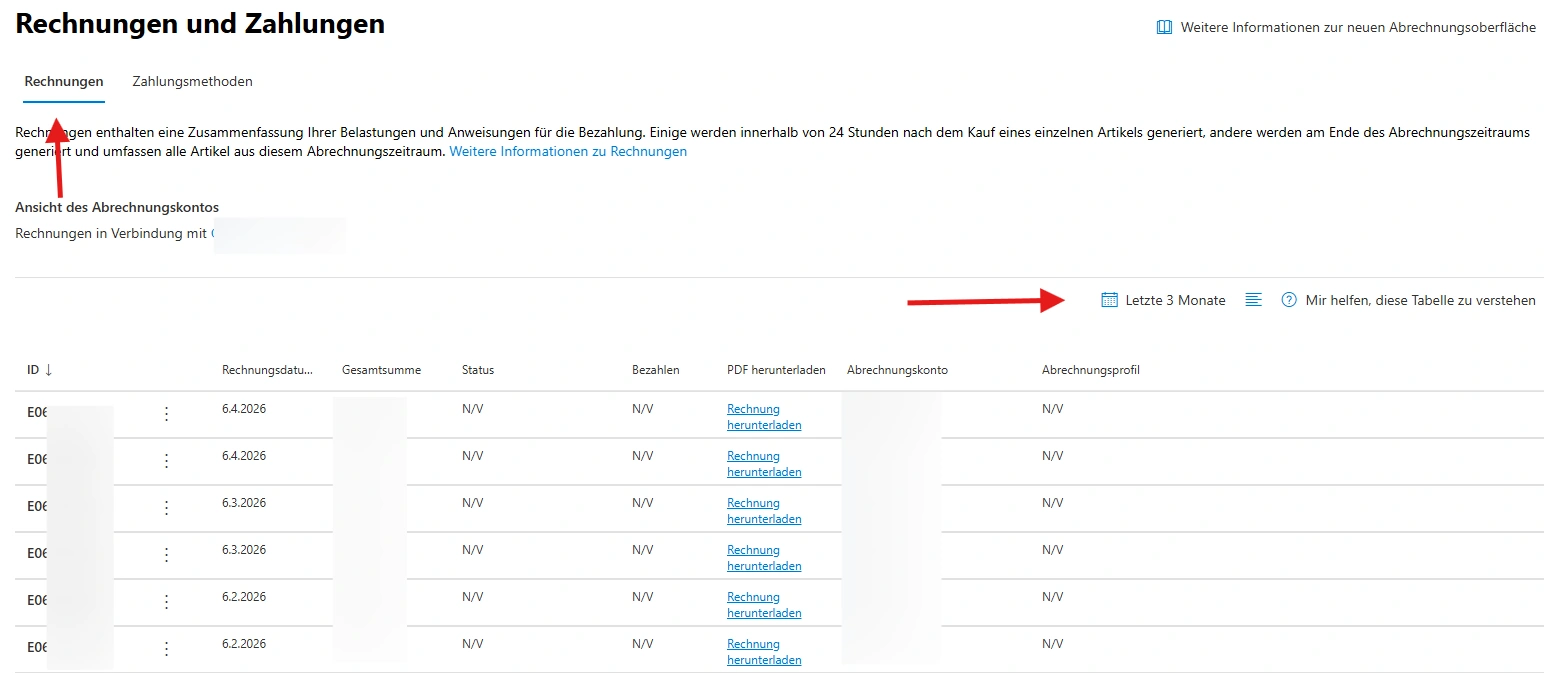Screen dimensions: 1552x675
Task: Click the lines icon next to the date filter
Action: (1253, 300)
